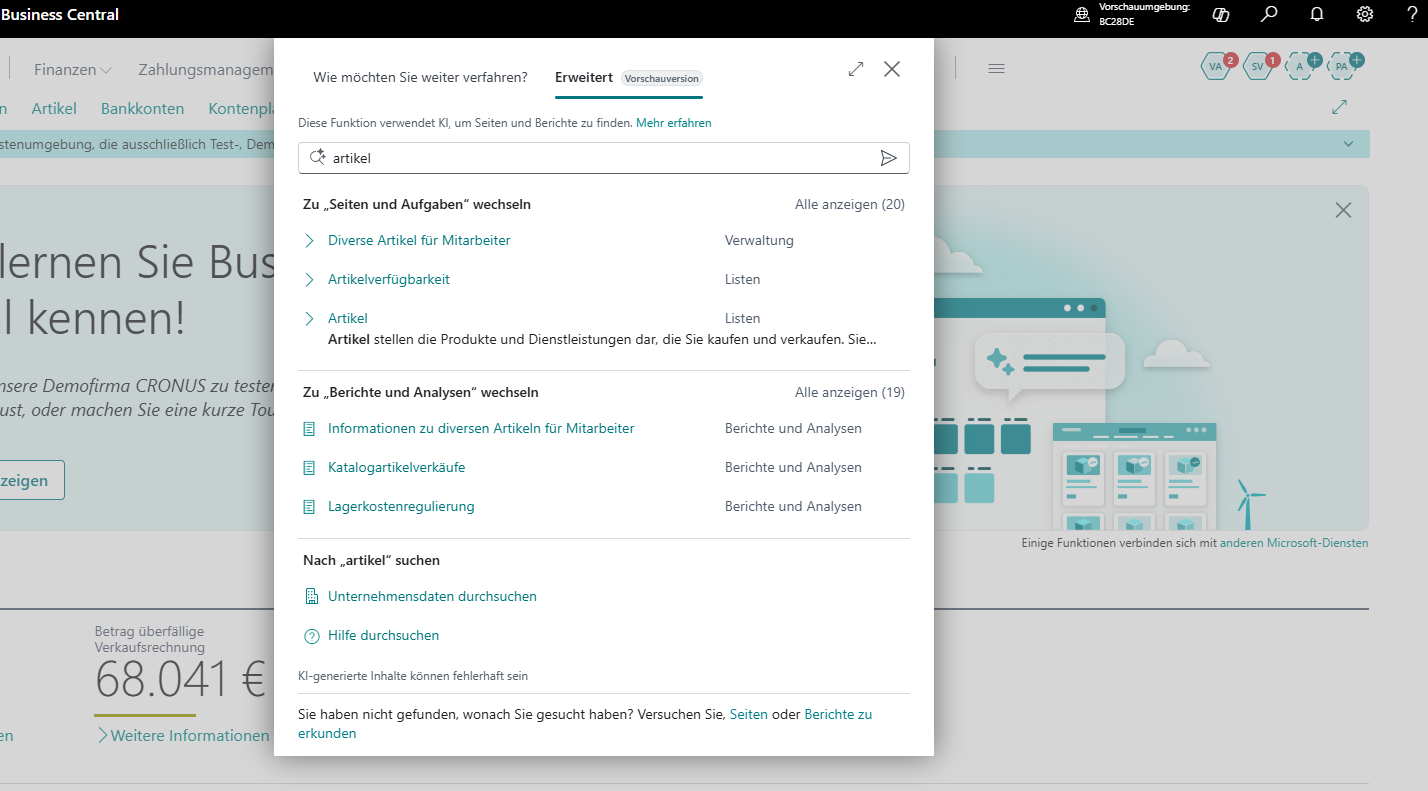The width and height of the screenshot is (1428, 791).
Task: Expand the Finanzen menu dropdown
Action: pos(73,69)
